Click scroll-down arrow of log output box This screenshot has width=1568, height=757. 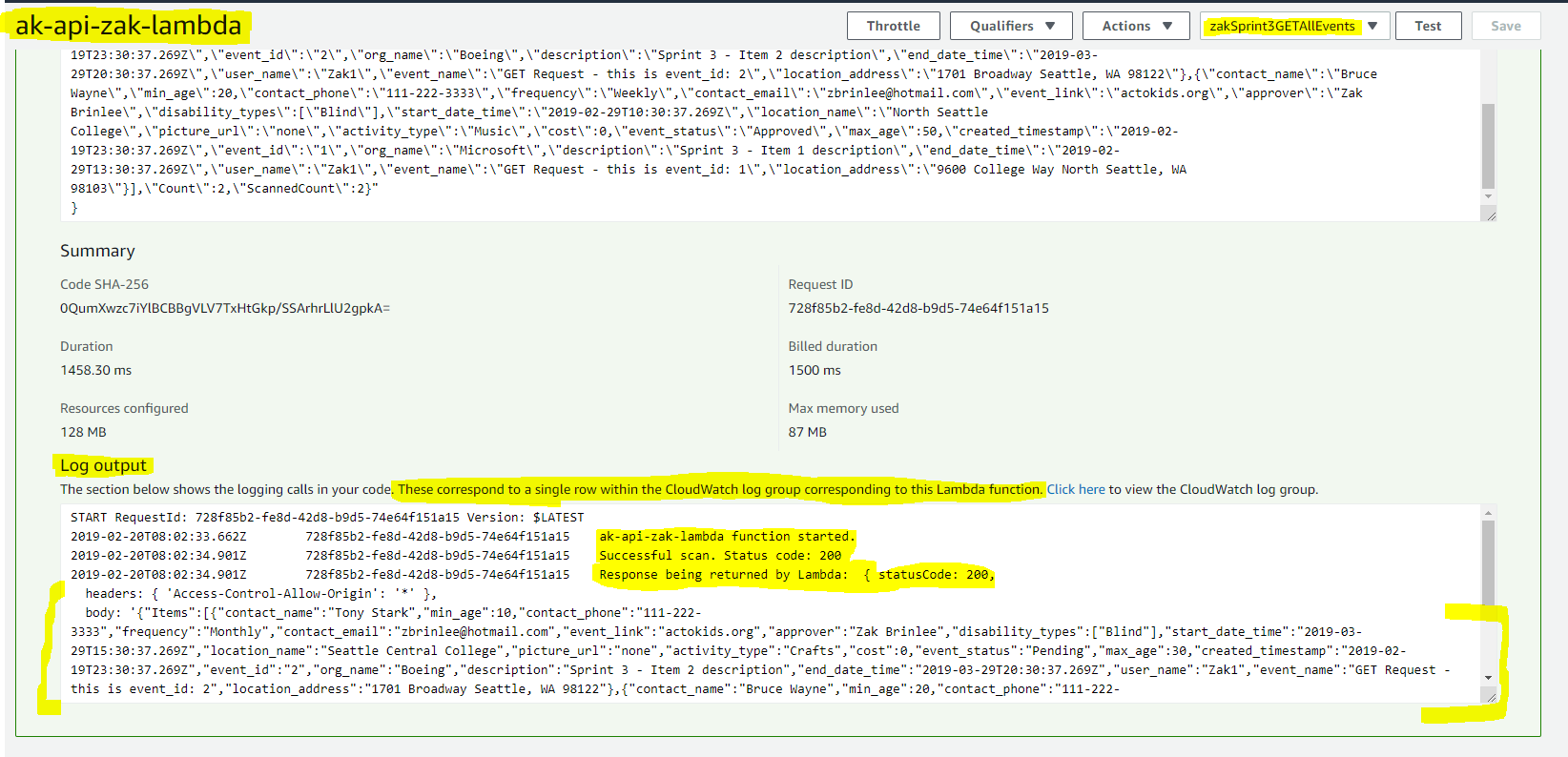[x=1488, y=678]
